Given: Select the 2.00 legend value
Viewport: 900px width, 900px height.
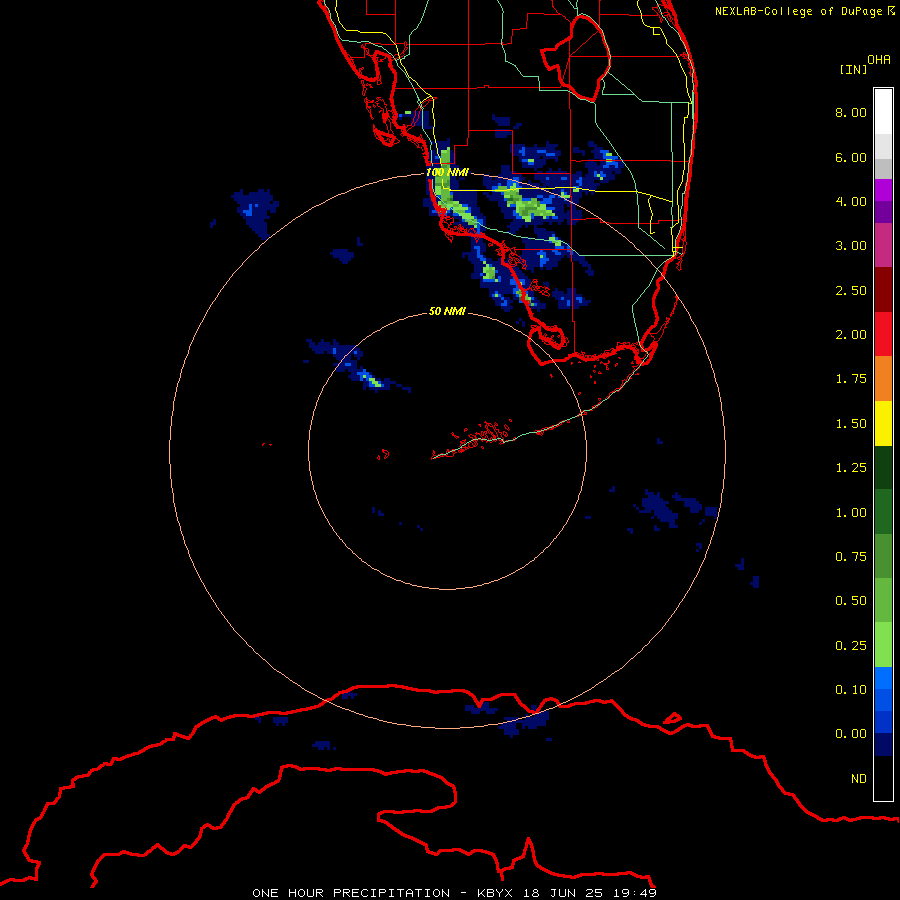Looking at the screenshot, I should pos(851,335).
